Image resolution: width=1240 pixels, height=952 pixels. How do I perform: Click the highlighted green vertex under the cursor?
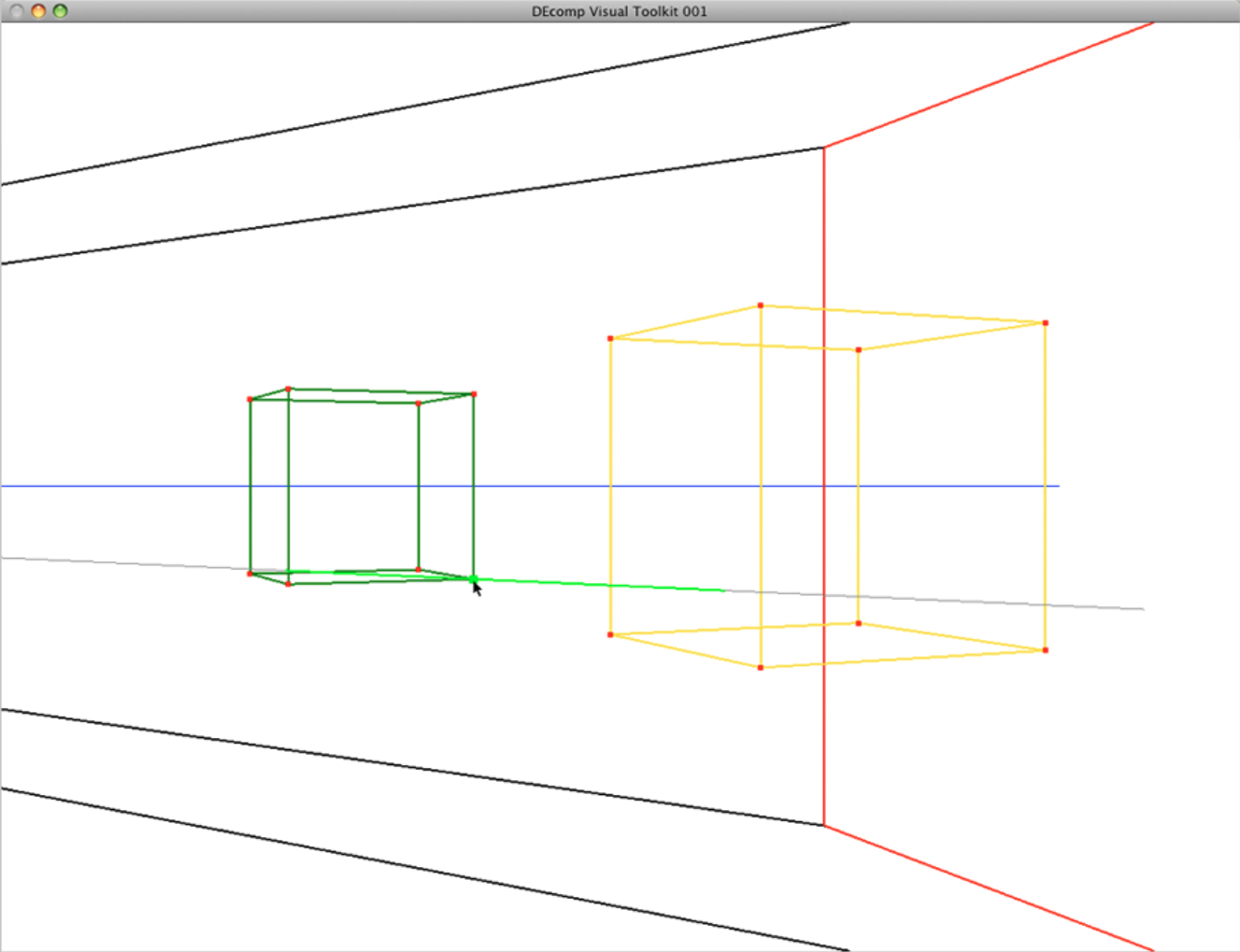[474, 578]
